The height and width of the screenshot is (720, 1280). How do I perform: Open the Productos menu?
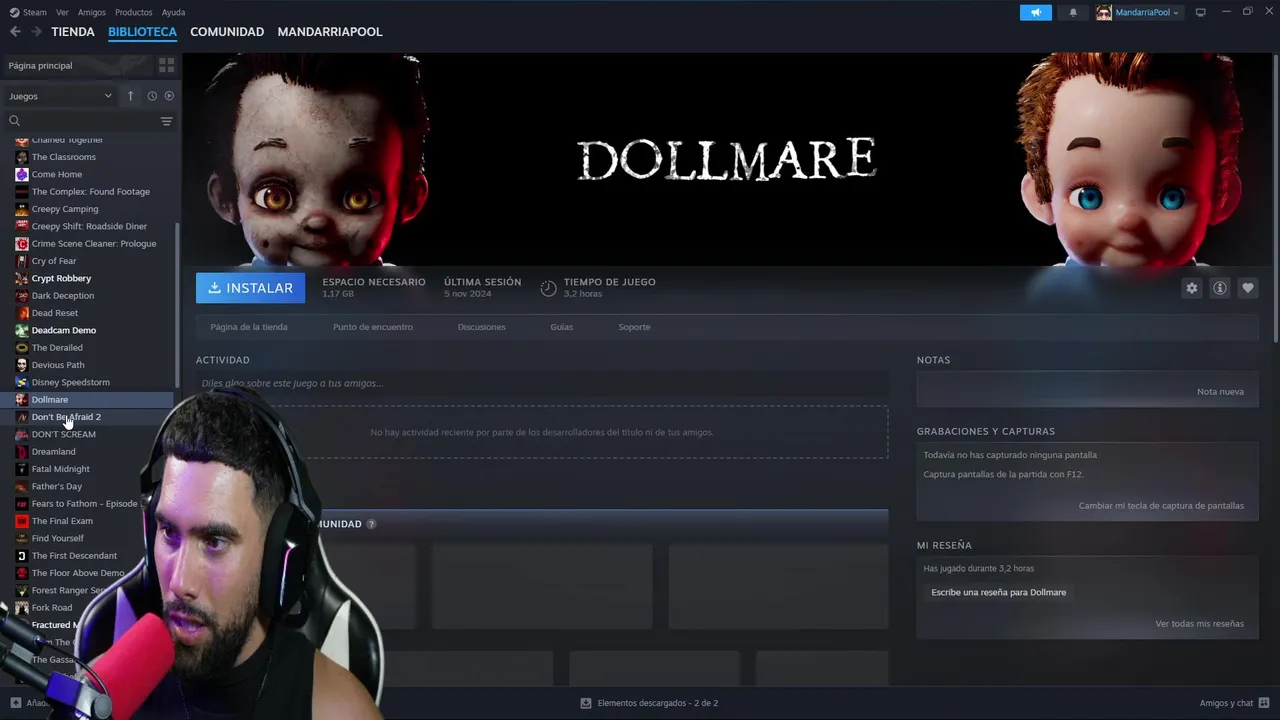[x=133, y=12]
